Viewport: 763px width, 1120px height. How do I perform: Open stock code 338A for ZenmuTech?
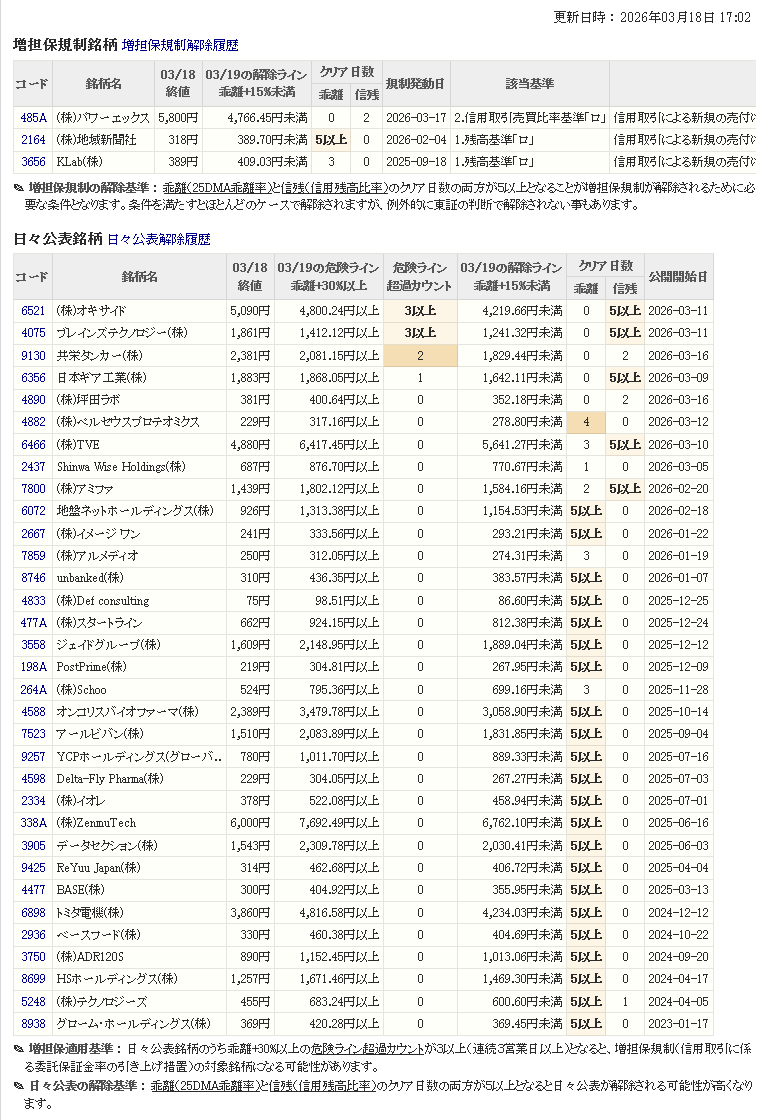tap(33, 823)
